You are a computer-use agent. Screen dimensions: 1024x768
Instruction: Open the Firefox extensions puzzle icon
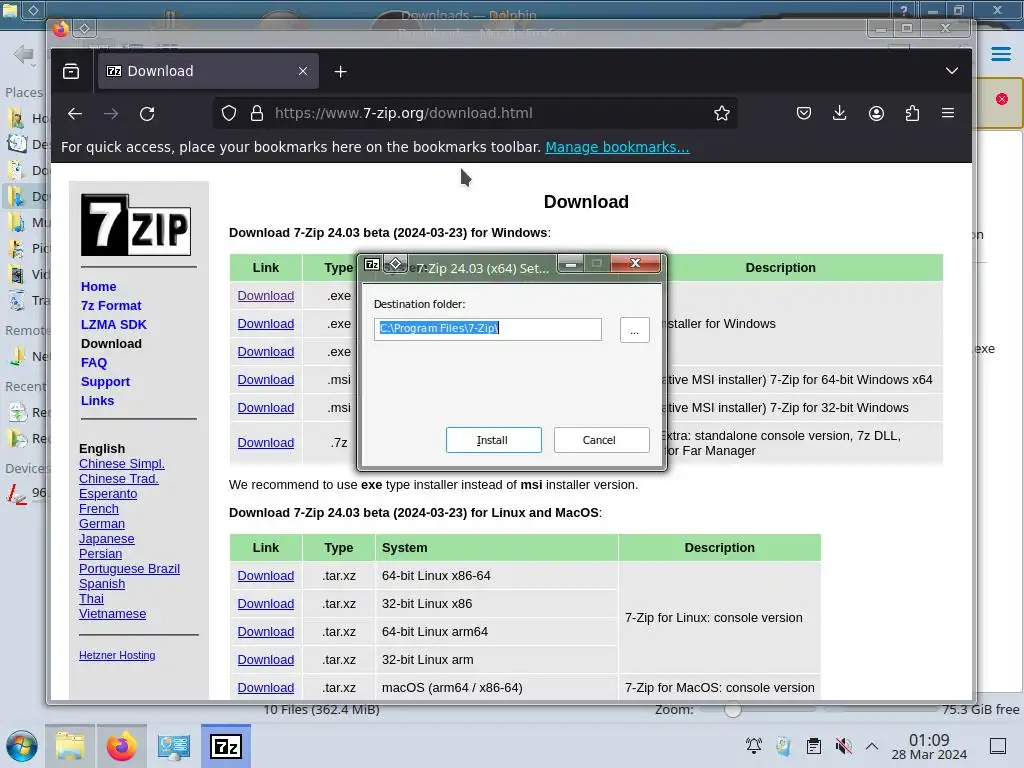pyautogui.click(x=912, y=114)
